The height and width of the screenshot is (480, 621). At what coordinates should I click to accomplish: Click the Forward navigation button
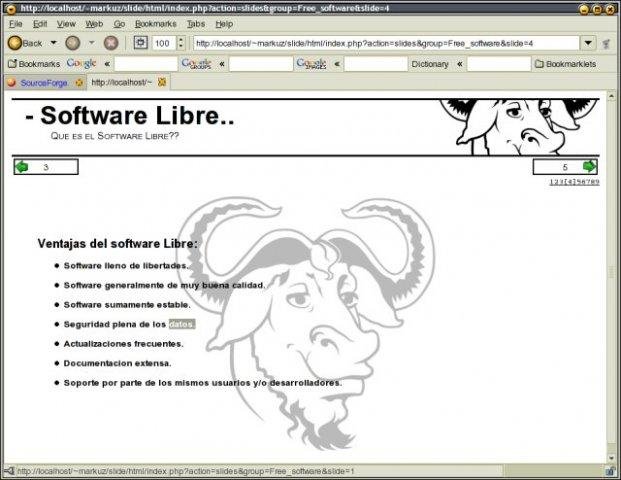[x=73, y=43]
